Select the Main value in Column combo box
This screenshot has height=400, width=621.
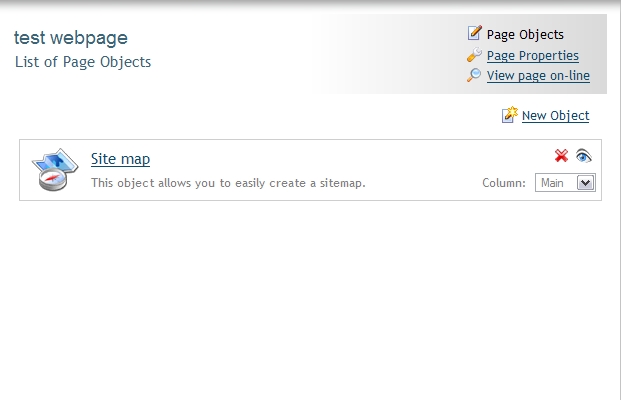click(555, 183)
